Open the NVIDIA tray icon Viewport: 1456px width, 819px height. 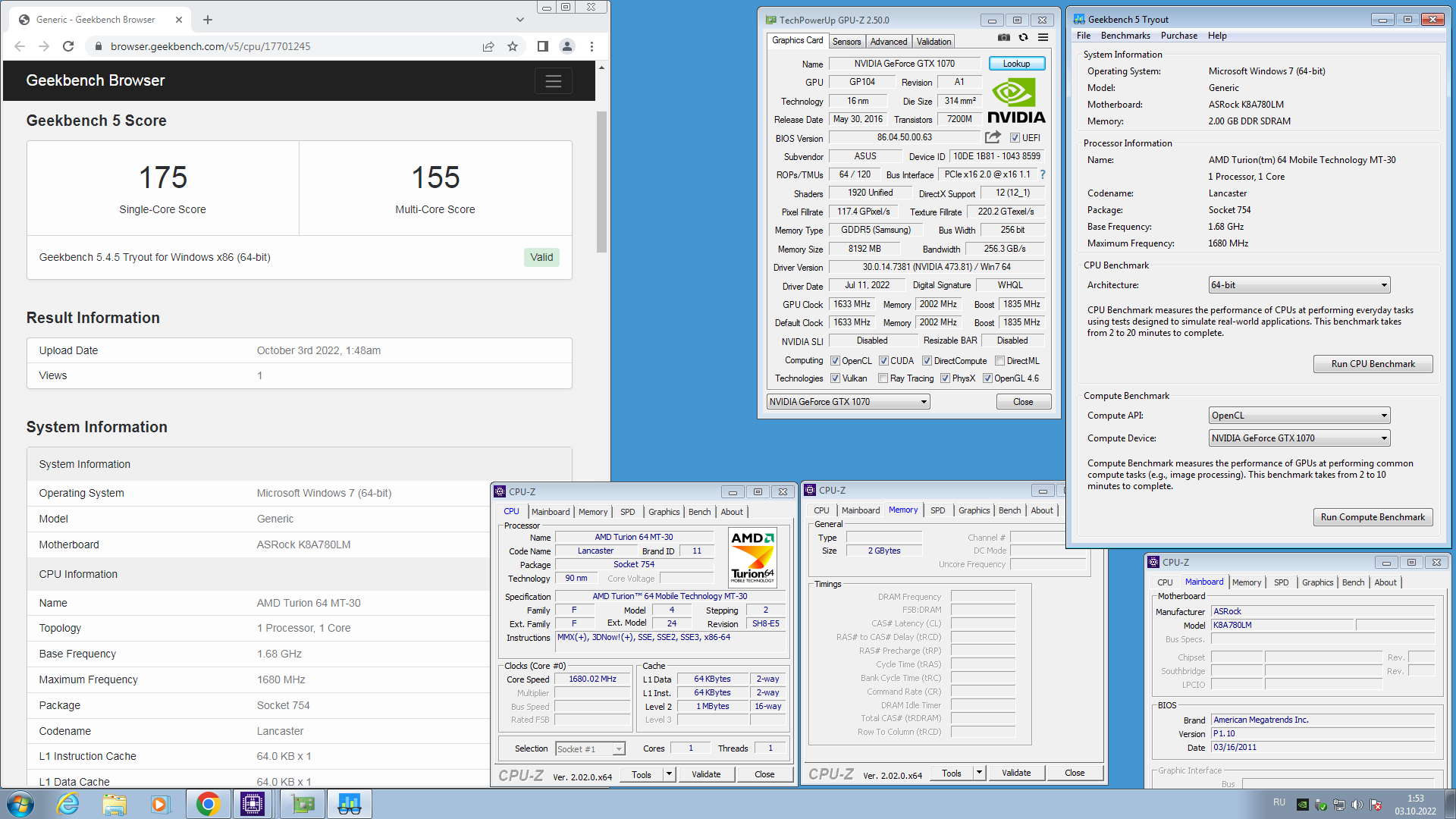1302,805
